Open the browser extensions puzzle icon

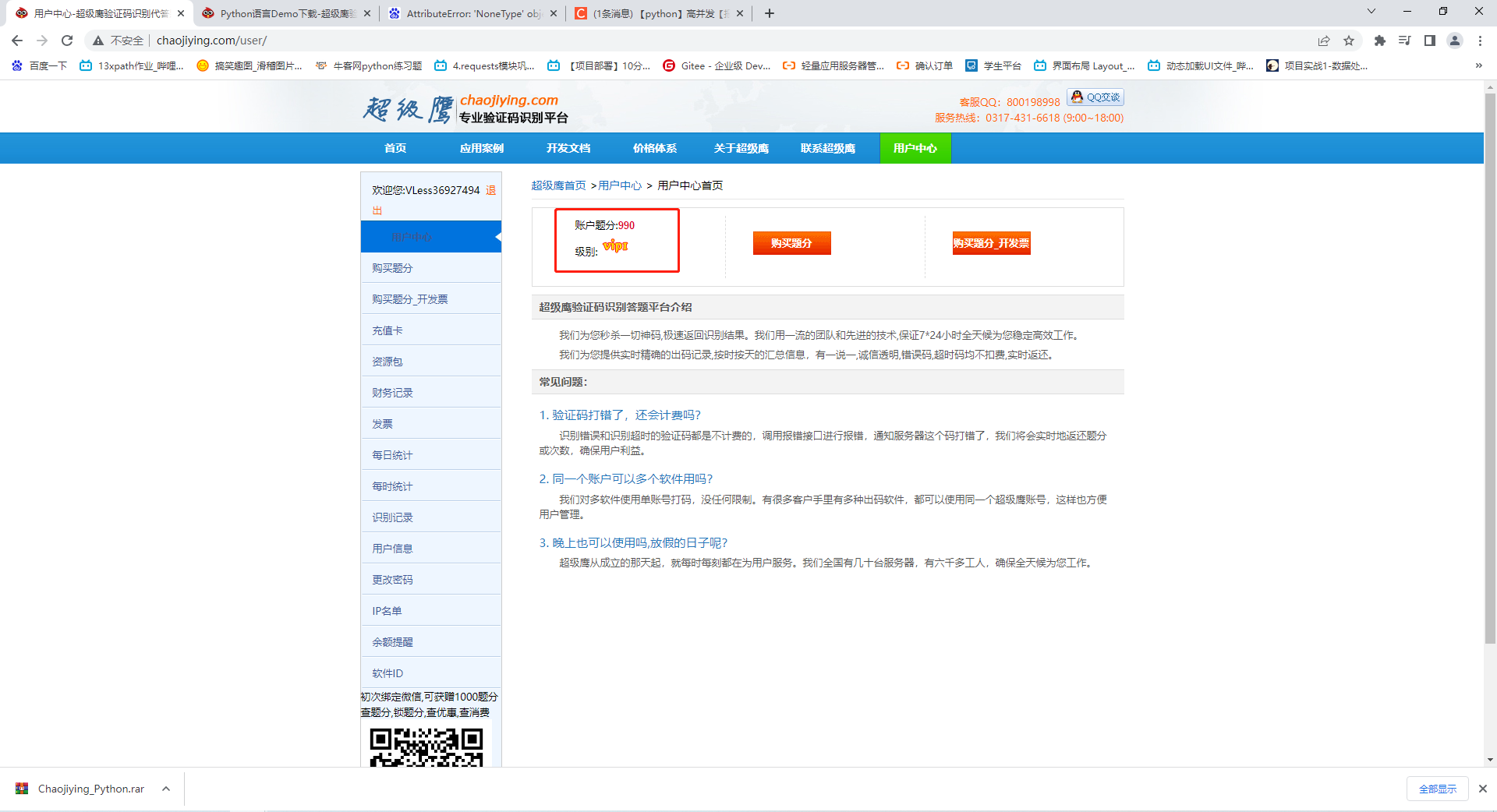[x=1380, y=41]
